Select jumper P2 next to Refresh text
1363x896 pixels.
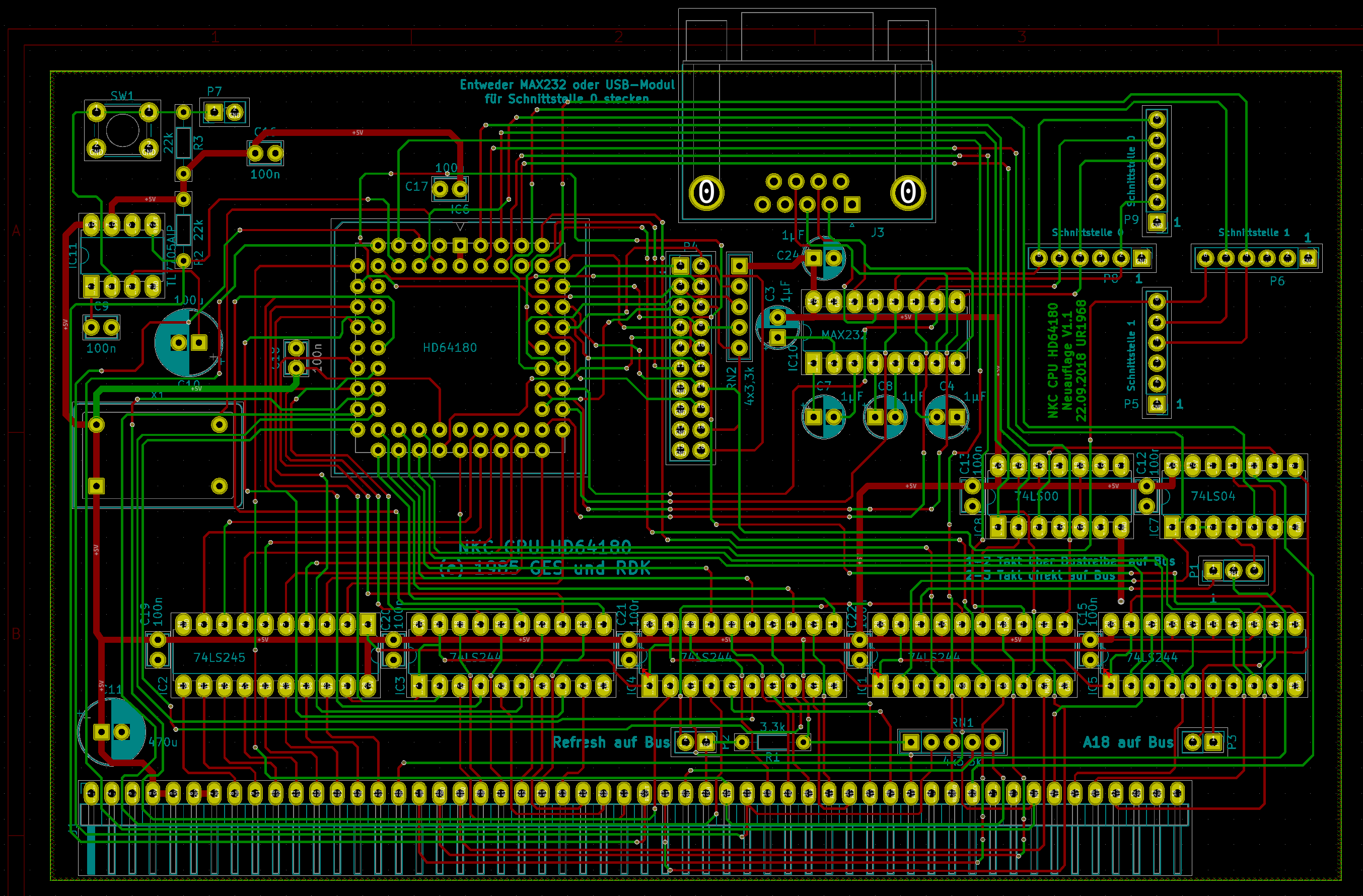pos(696,742)
